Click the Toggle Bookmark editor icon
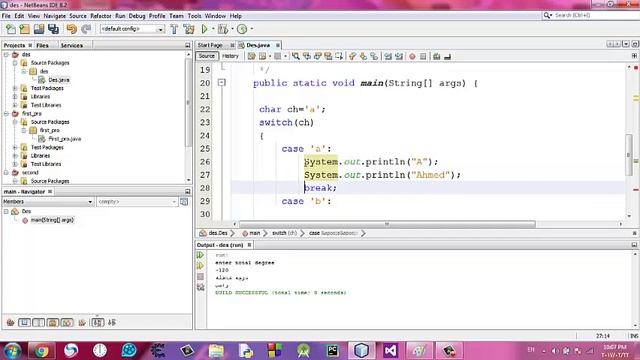This screenshot has height=360, width=640. 374,56
